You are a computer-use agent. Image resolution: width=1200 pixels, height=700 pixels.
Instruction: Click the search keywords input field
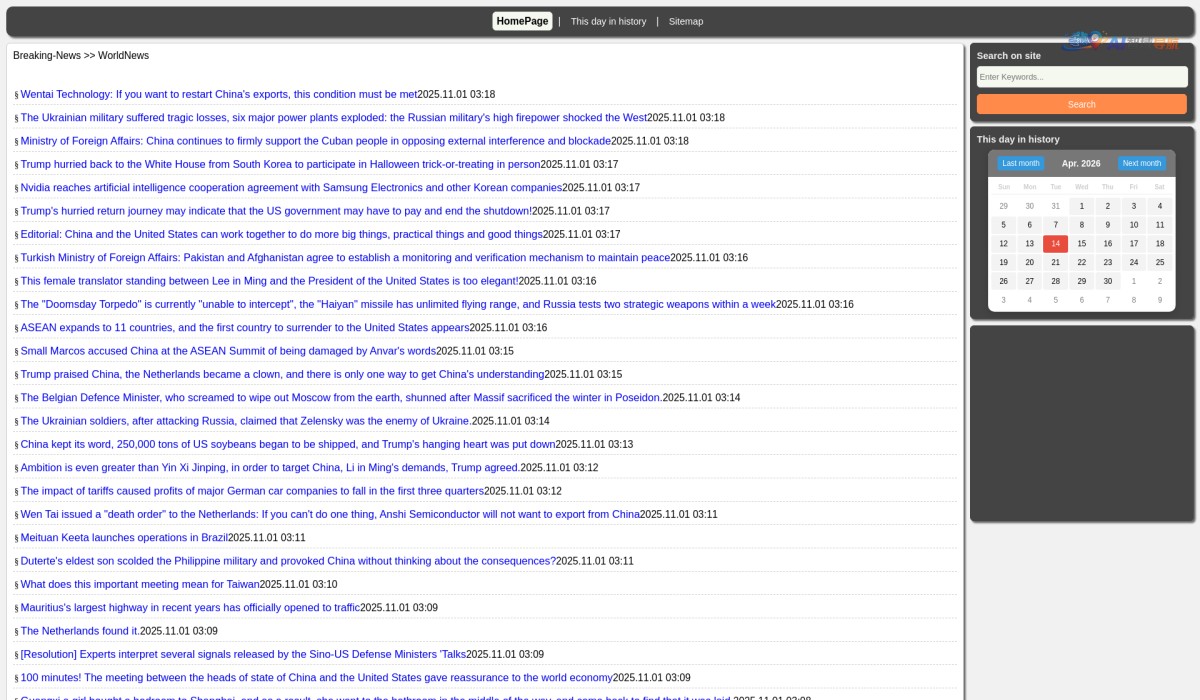(1081, 77)
